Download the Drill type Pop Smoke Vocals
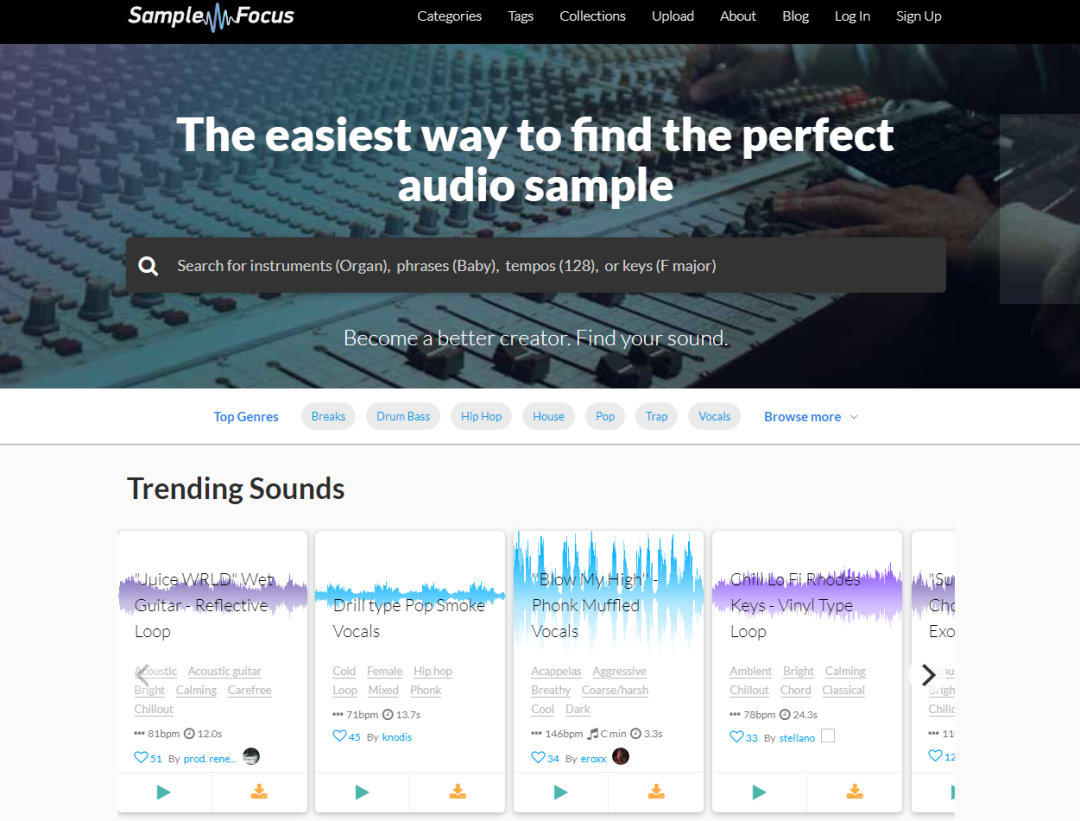This screenshot has width=1080, height=821. point(457,792)
